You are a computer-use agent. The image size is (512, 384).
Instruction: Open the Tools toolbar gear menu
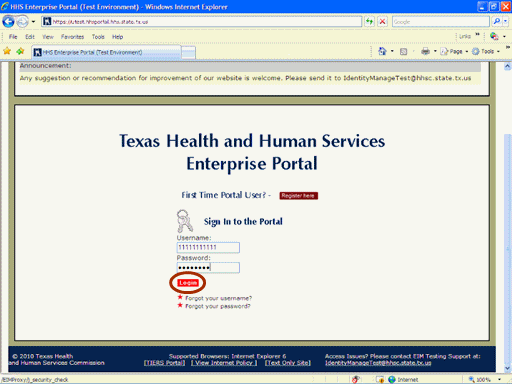tap(486, 51)
